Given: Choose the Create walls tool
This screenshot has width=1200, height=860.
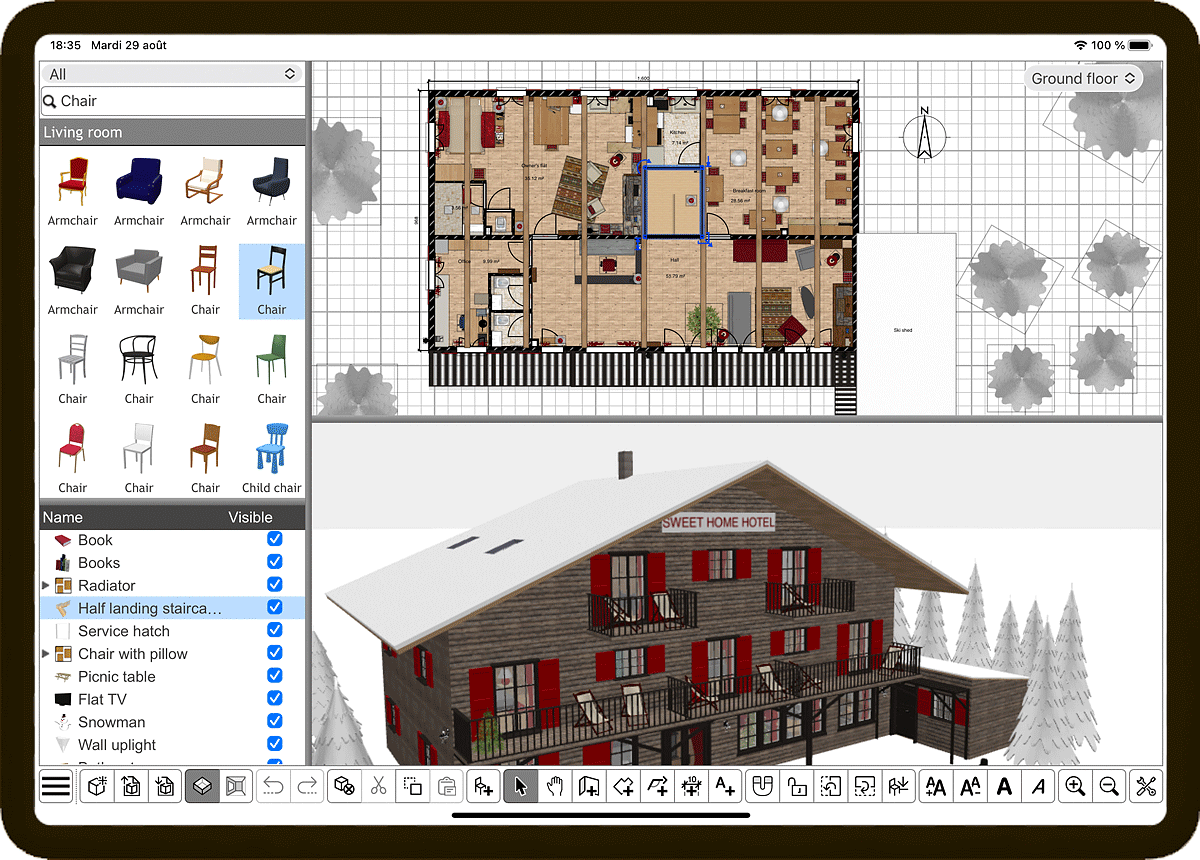Looking at the screenshot, I should (x=589, y=787).
